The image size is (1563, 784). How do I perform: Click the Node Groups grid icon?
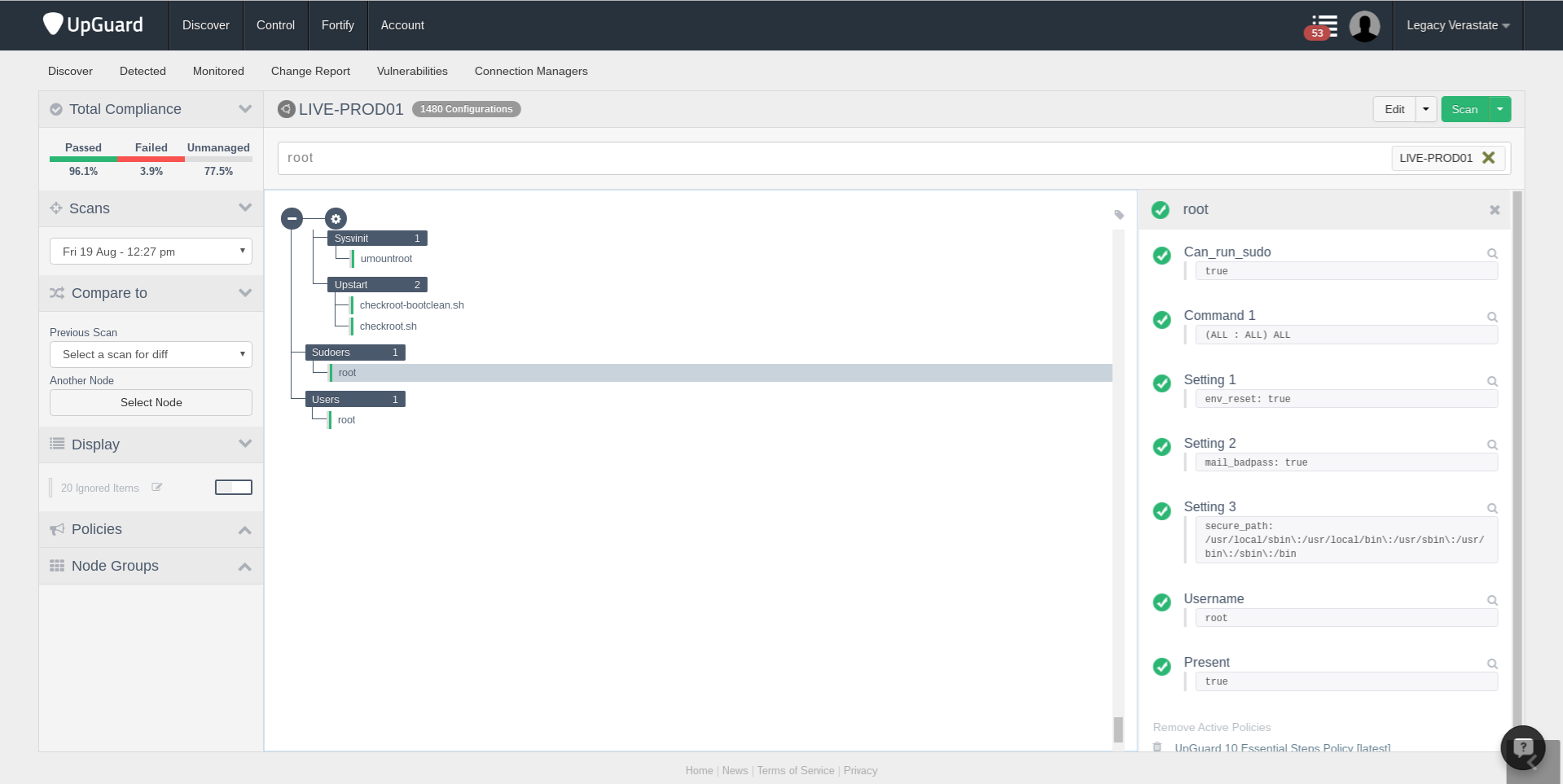click(x=57, y=566)
